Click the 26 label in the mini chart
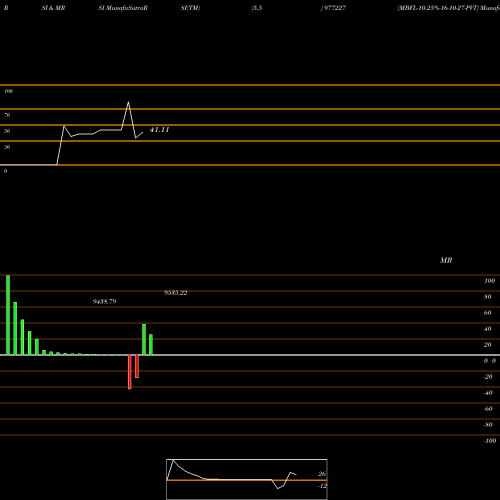500x500 pixels. point(322,474)
